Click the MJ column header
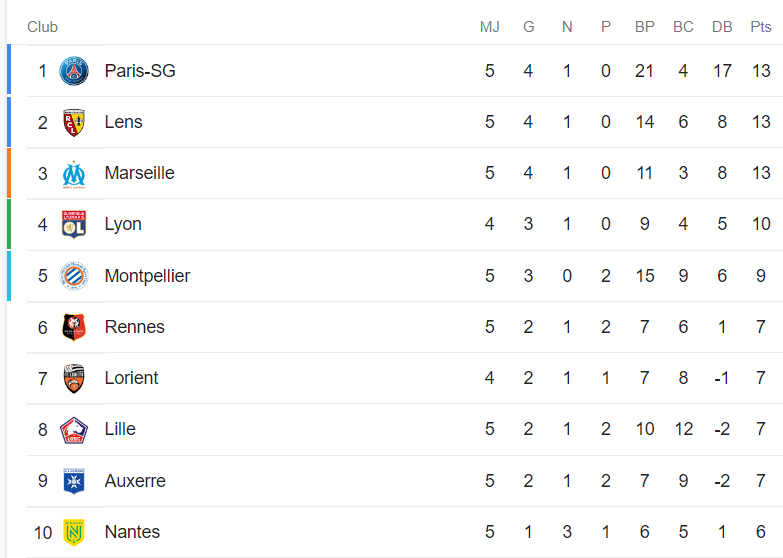 [x=489, y=27]
